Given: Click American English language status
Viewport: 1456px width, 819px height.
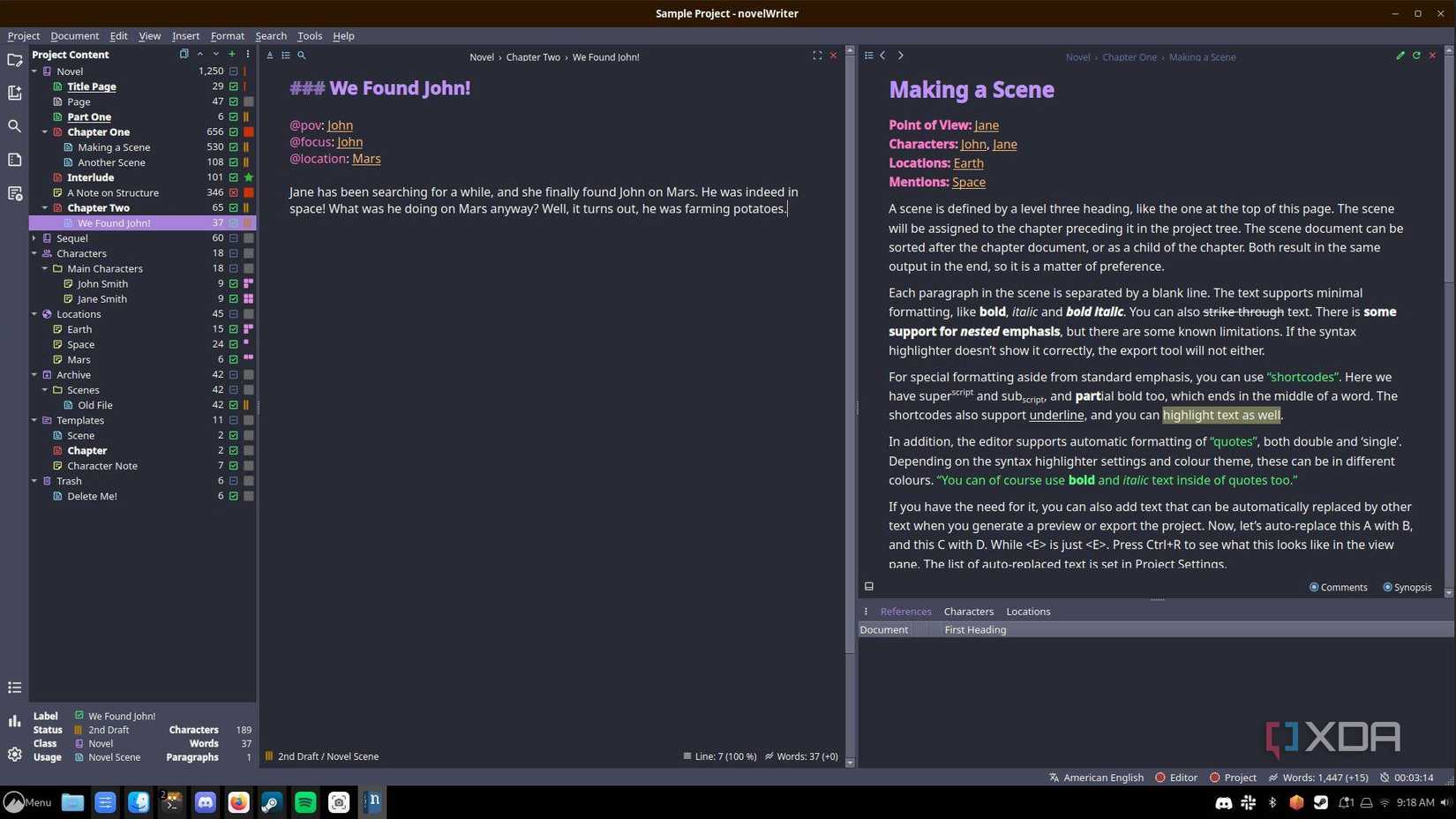Looking at the screenshot, I should coord(1096,778).
